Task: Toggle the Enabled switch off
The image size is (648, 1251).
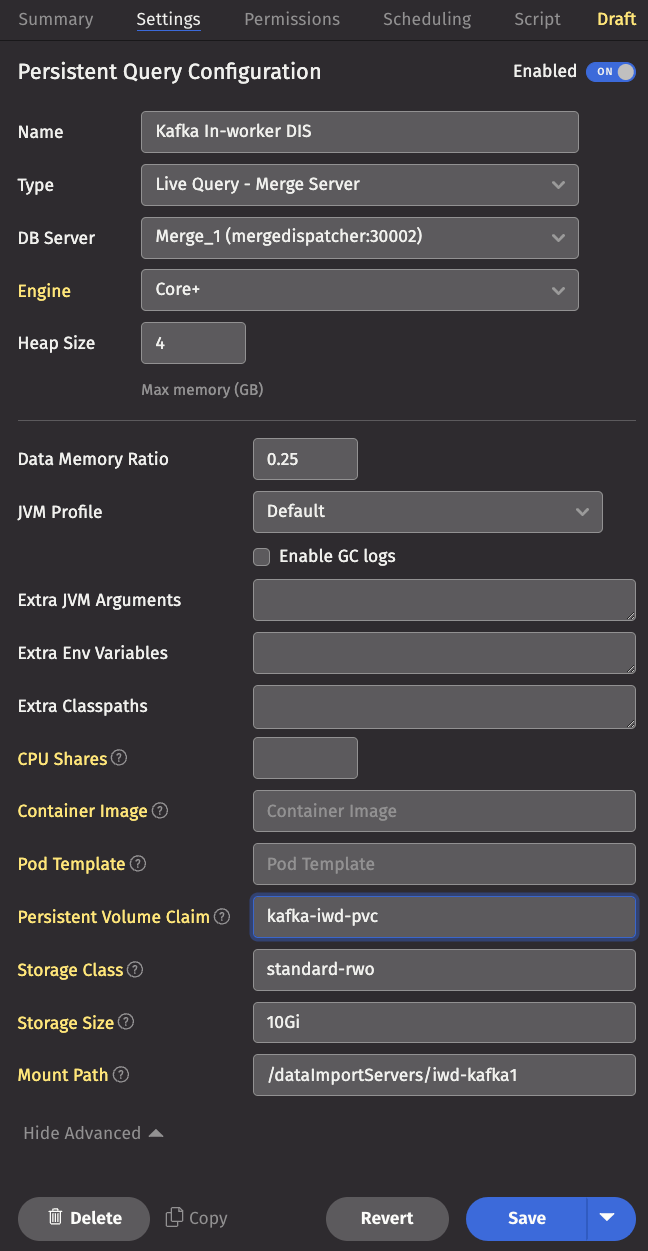Action: tap(610, 72)
